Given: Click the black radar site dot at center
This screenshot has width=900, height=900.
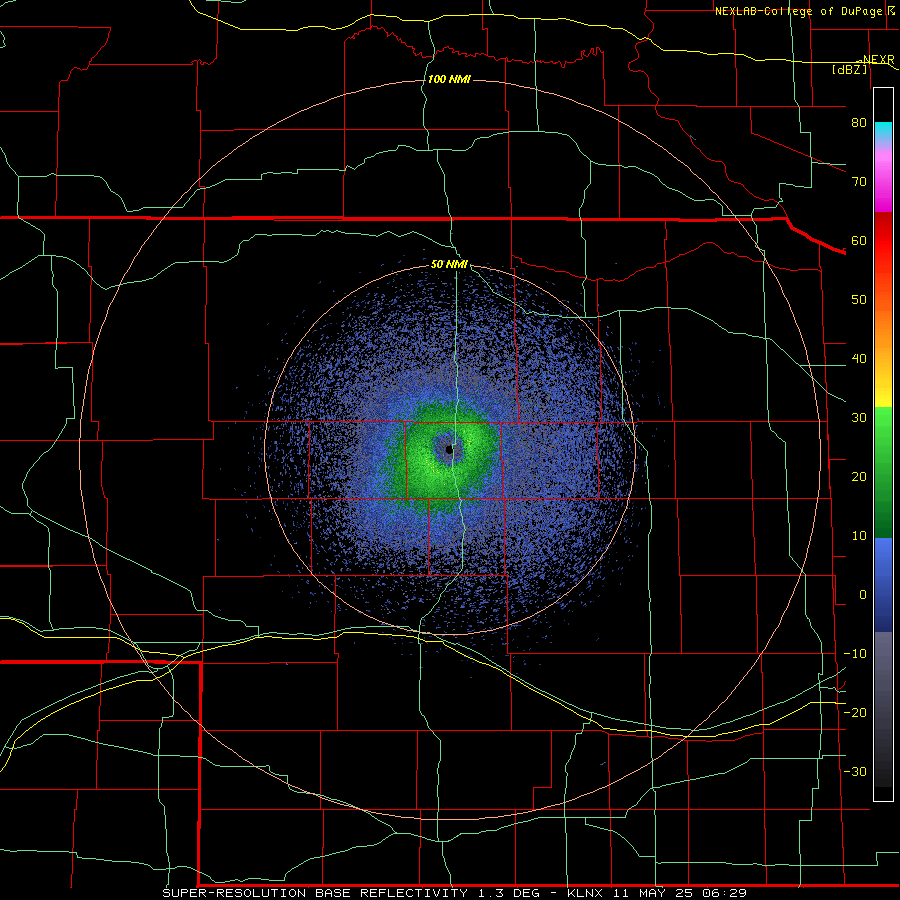Looking at the screenshot, I should point(449,450).
